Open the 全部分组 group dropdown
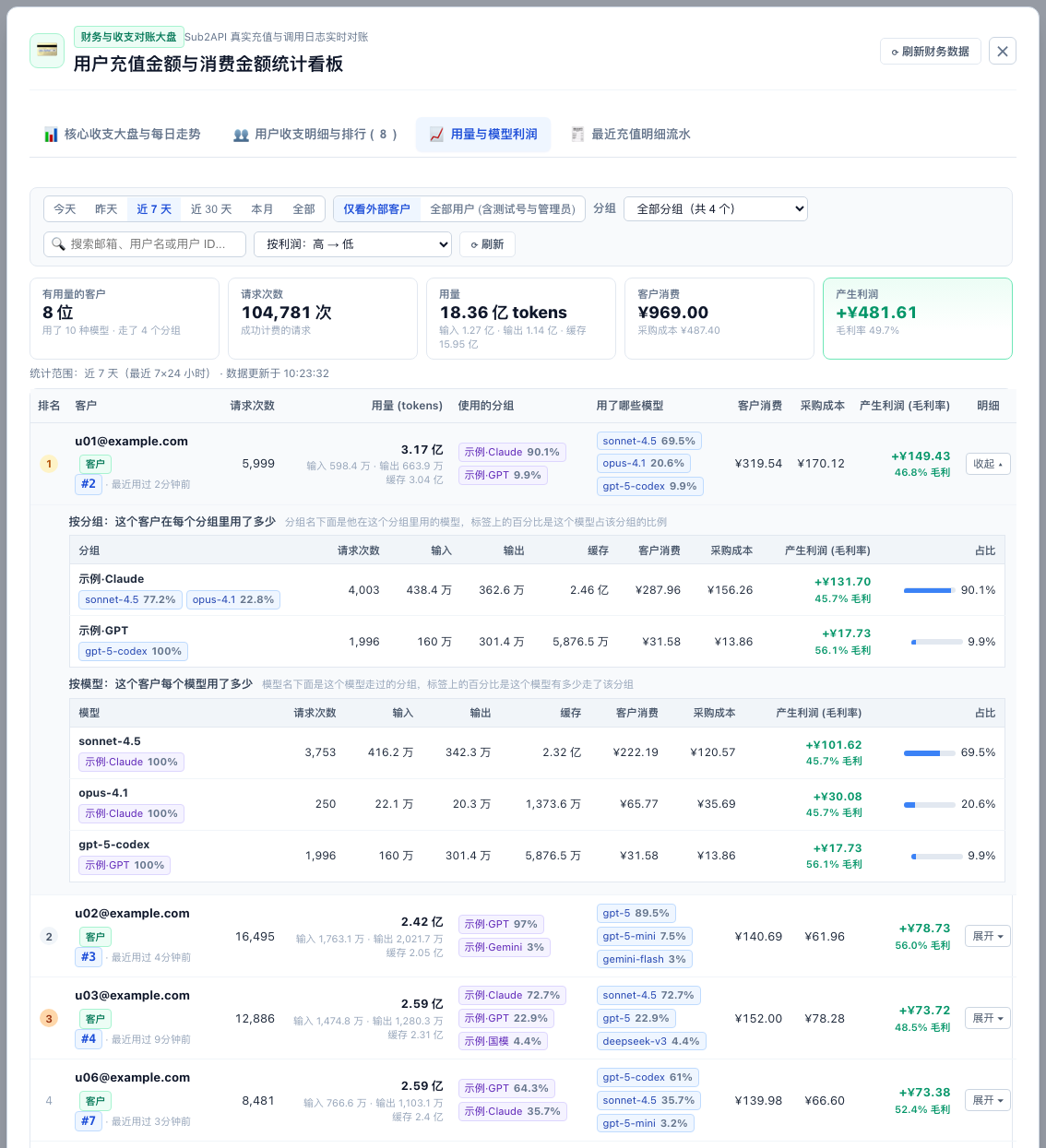Screen dimensions: 1046x1148 tap(716, 208)
